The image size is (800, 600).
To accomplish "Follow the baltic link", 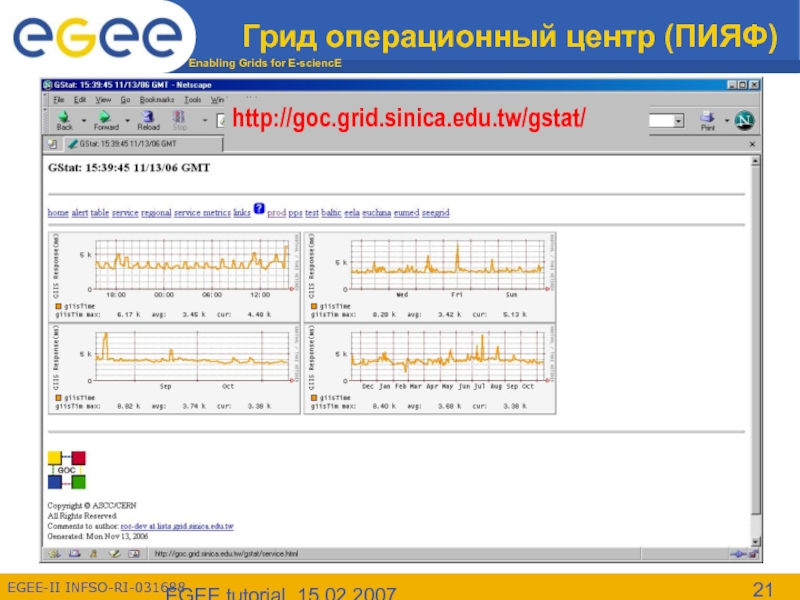I will click(x=331, y=213).
